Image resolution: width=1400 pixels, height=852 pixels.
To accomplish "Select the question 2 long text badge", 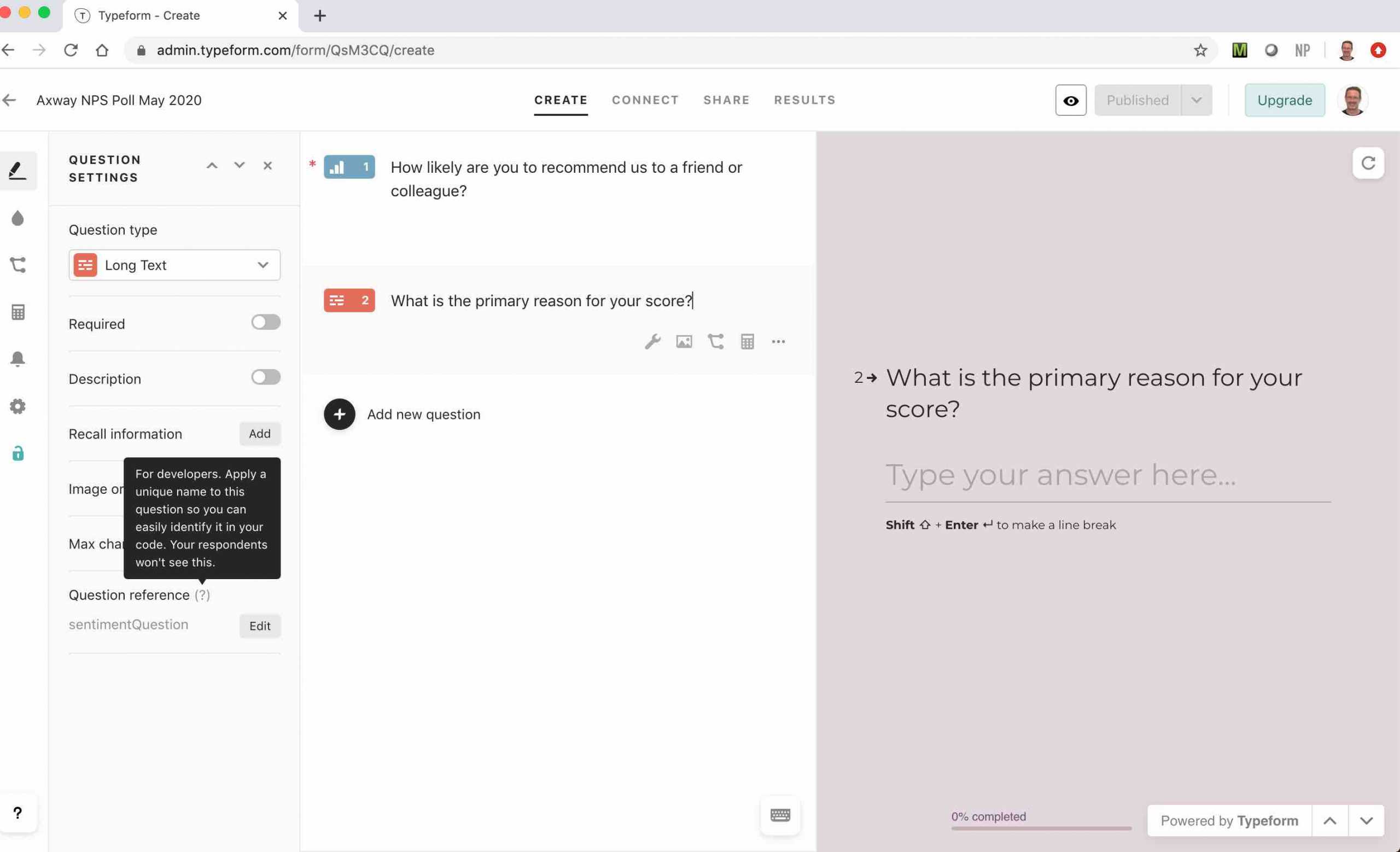I will tap(349, 300).
